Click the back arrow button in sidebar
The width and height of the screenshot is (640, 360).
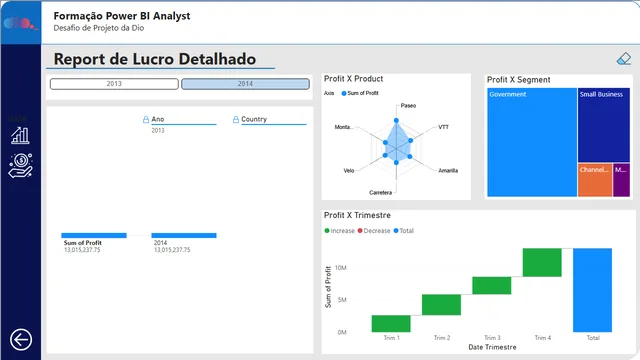pos(21,339)
